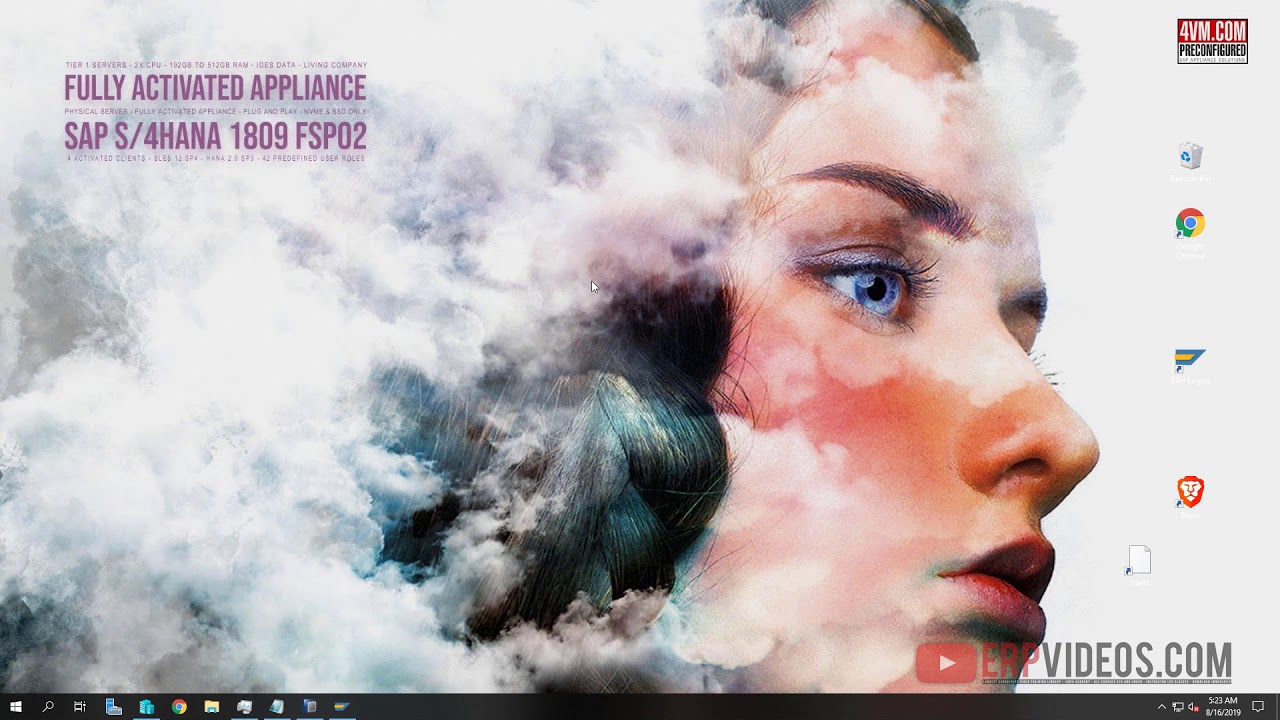1280x720 pixels.
Task: Open SAP Logon from the taskbar
Action: point(342,706)
